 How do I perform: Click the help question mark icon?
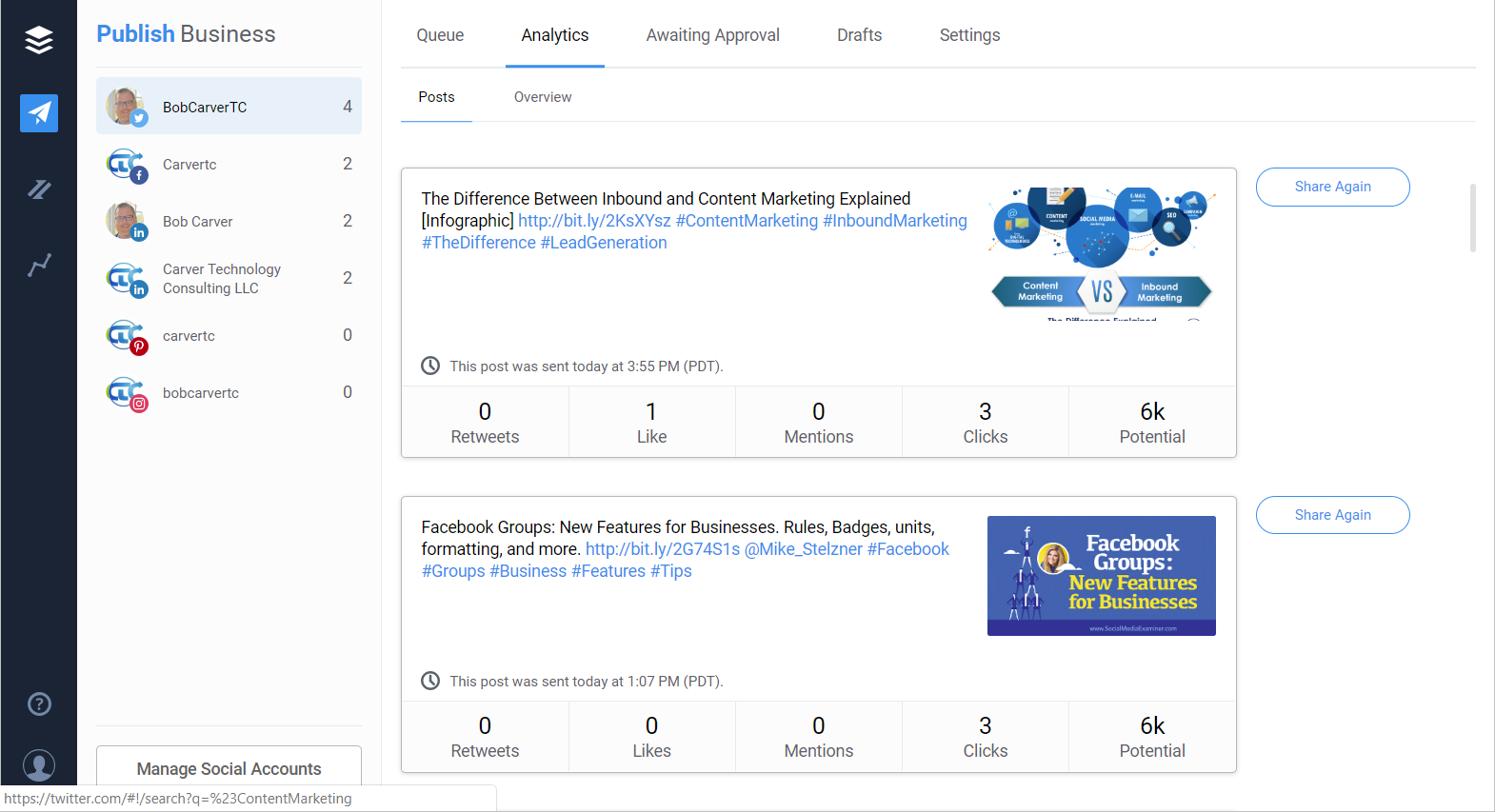click(x=39, y=704)
